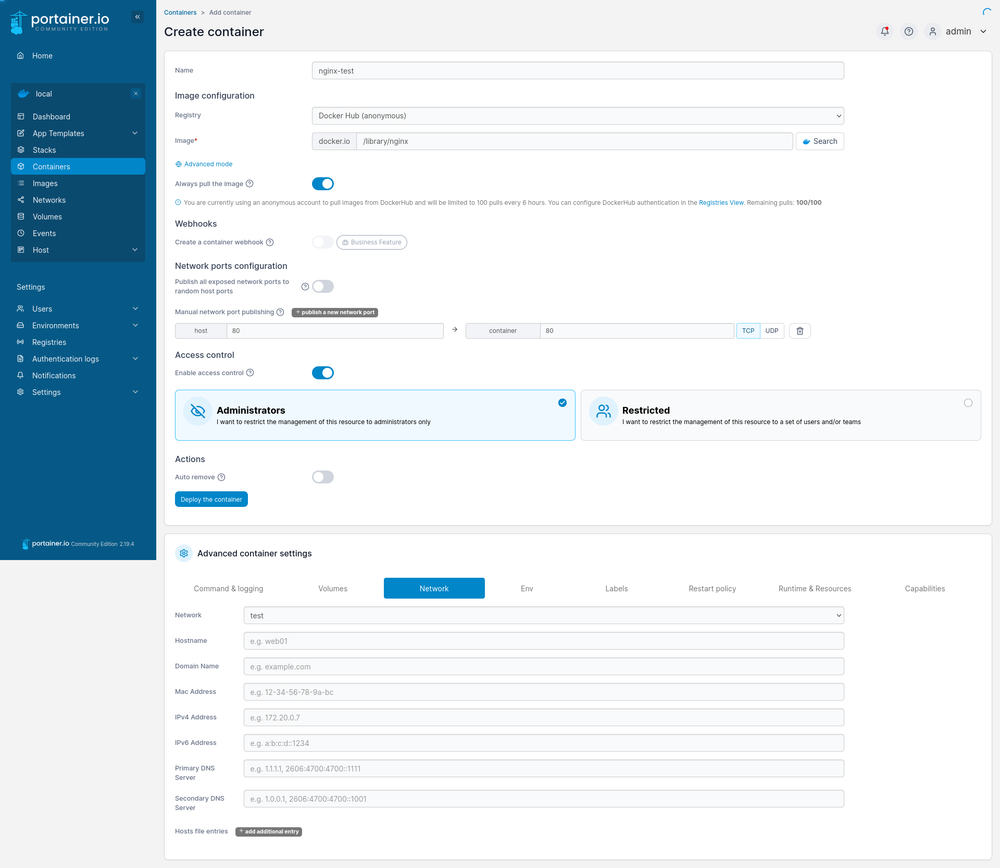Open notifications bell icon in header
1000x868 pixels.
coord(884,32)
